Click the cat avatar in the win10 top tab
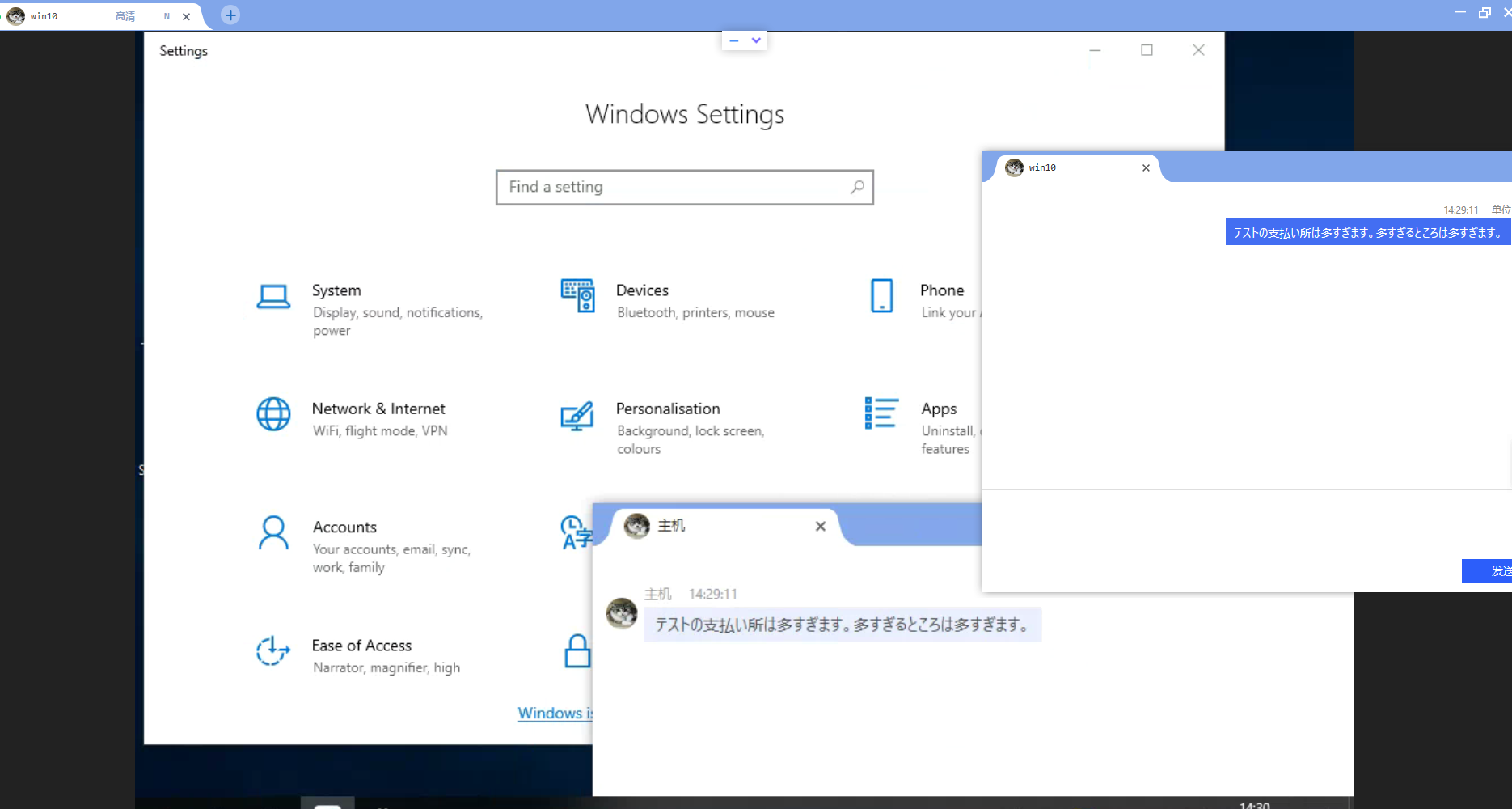1512x809 pixels. pyautogui.click(x=15, y=15)
